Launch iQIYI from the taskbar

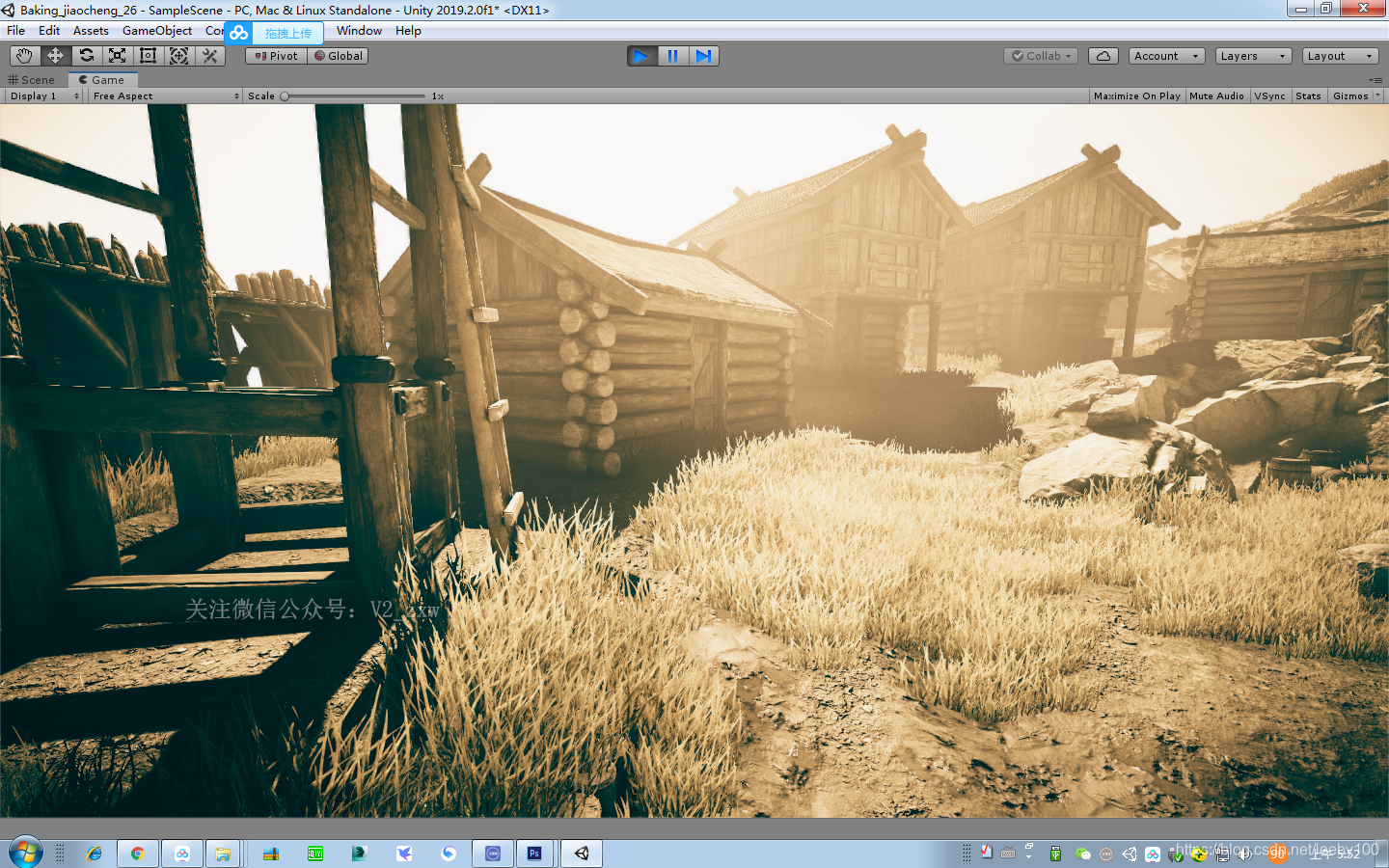click(315, 854)
